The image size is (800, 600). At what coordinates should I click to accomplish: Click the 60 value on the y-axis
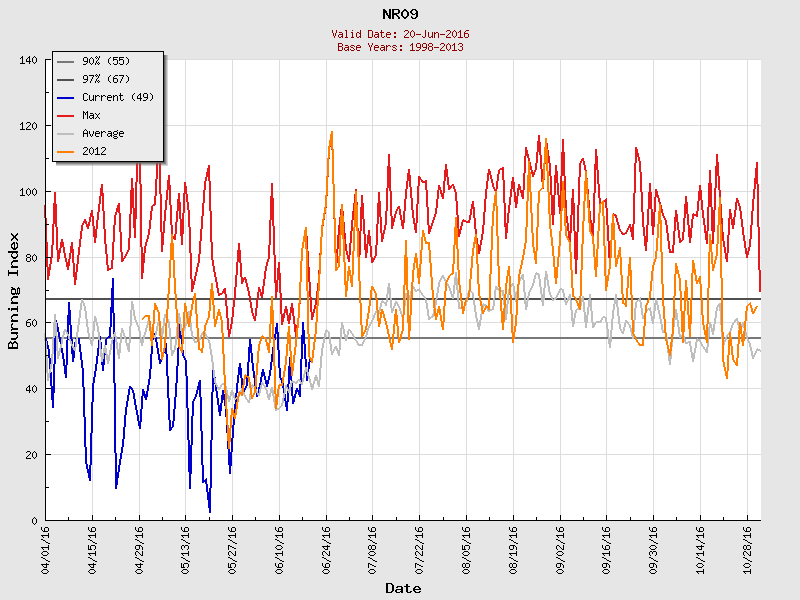[31, 323]
